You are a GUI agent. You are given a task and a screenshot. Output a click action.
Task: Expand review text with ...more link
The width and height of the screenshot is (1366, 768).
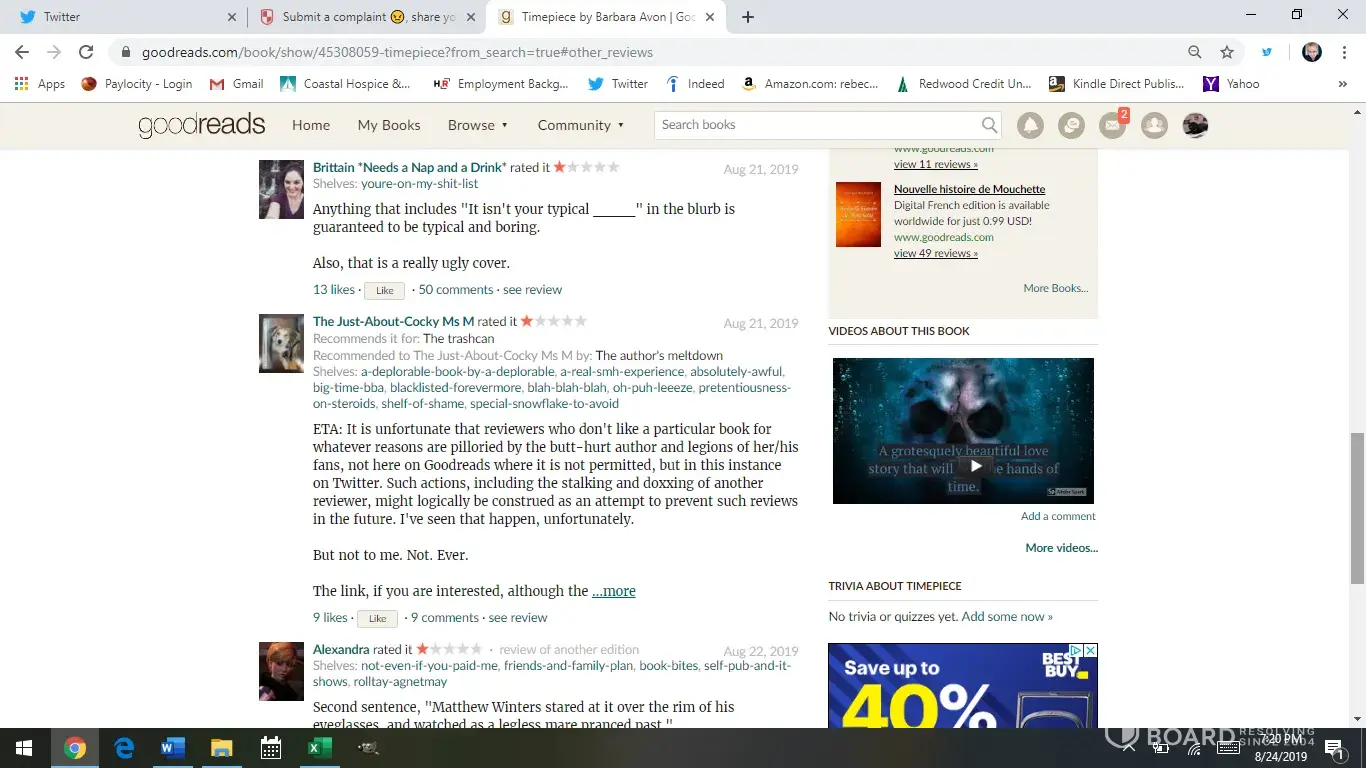coord(613,591)
